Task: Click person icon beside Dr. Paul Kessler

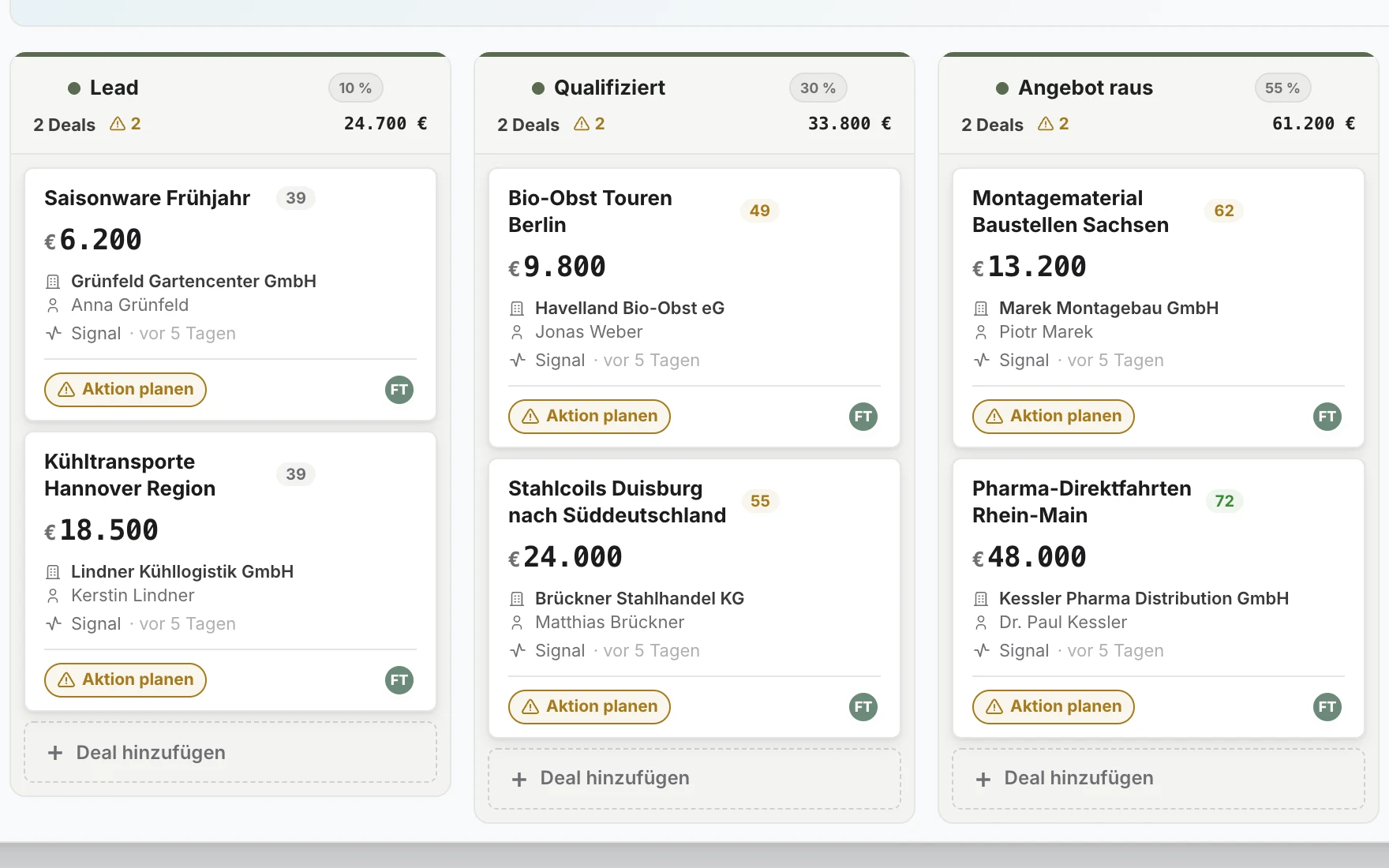Action: [x=981, y=623]
